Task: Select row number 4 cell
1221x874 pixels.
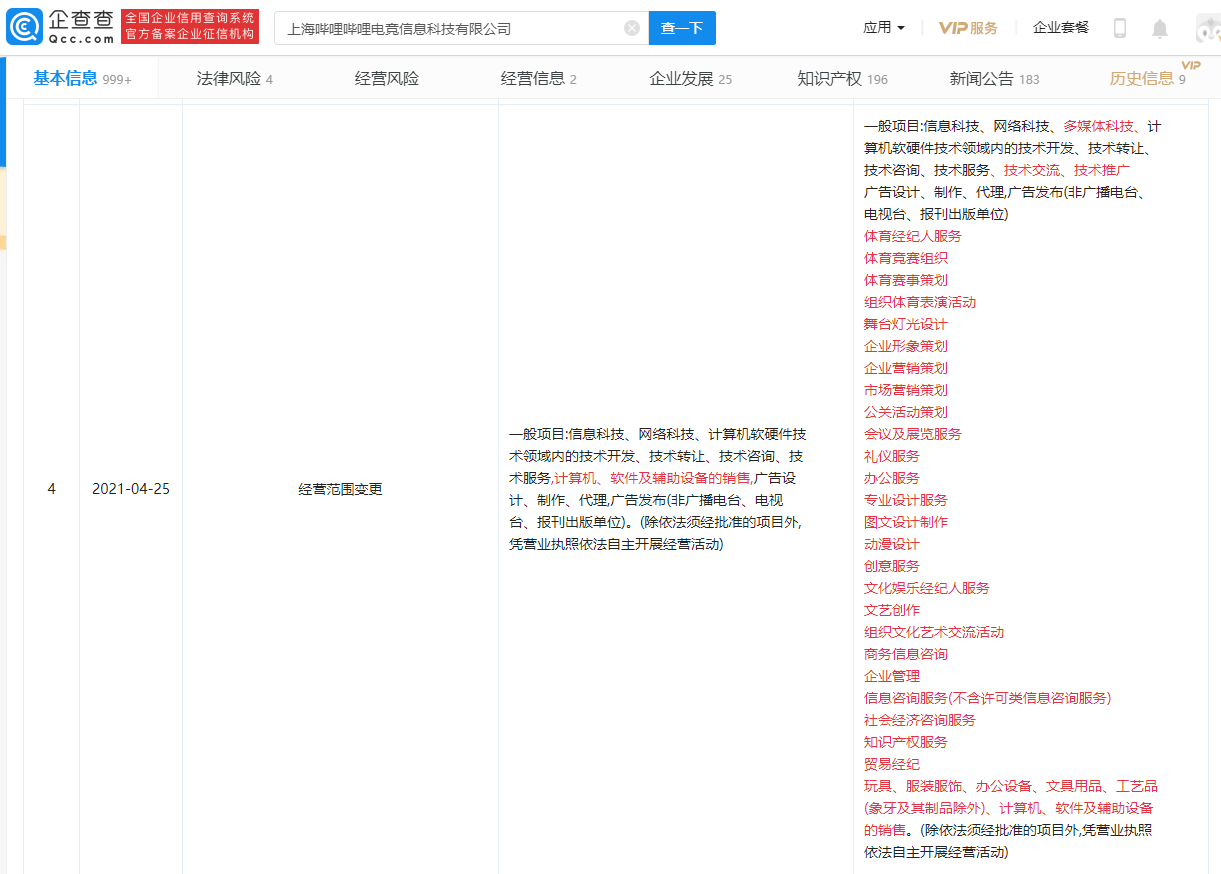Action: (51, 489)
